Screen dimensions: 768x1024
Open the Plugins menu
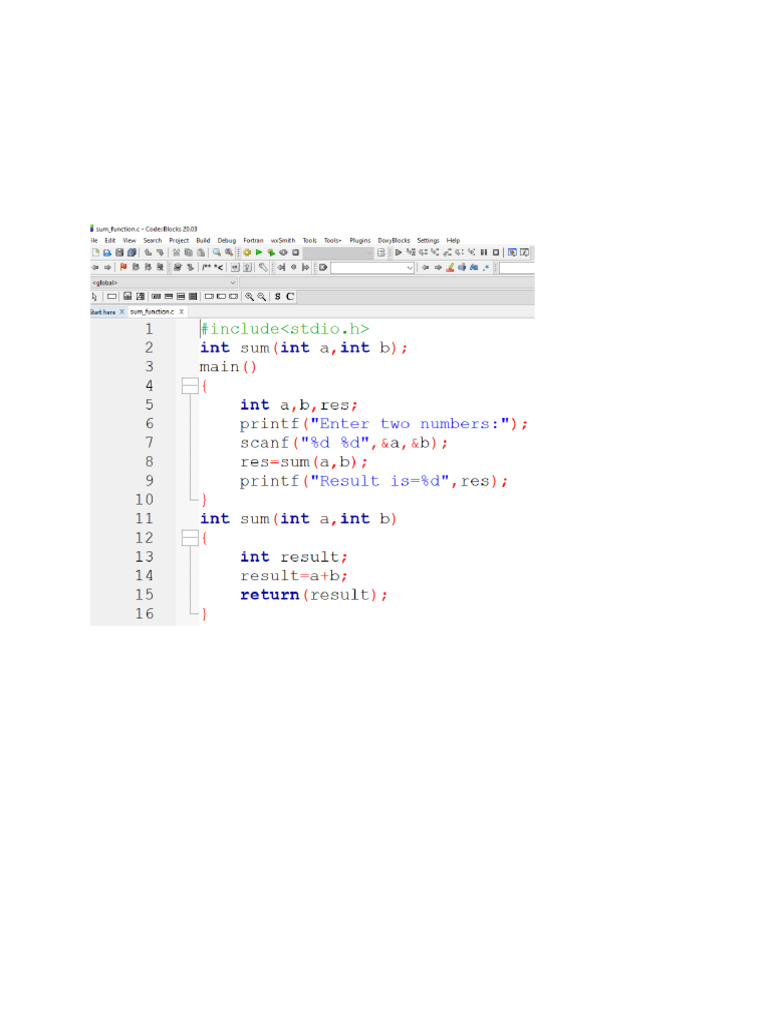(360, 240)
